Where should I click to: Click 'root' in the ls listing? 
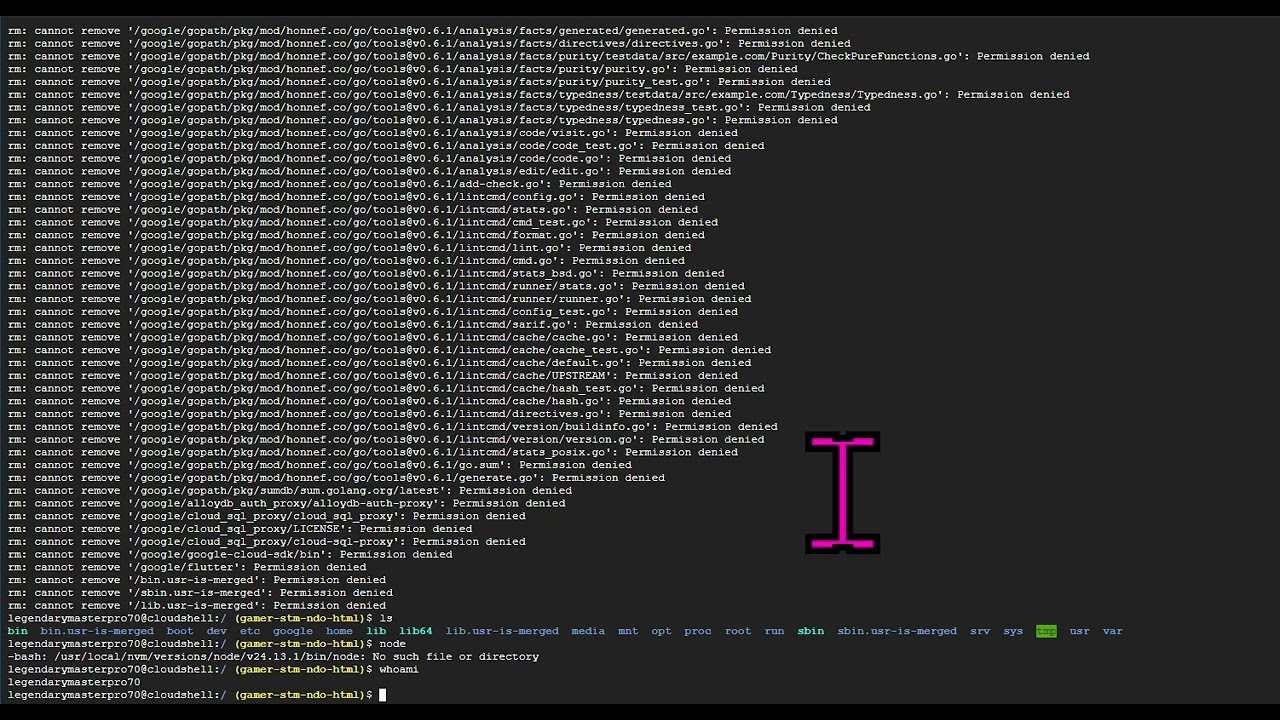tap(738, 631)
